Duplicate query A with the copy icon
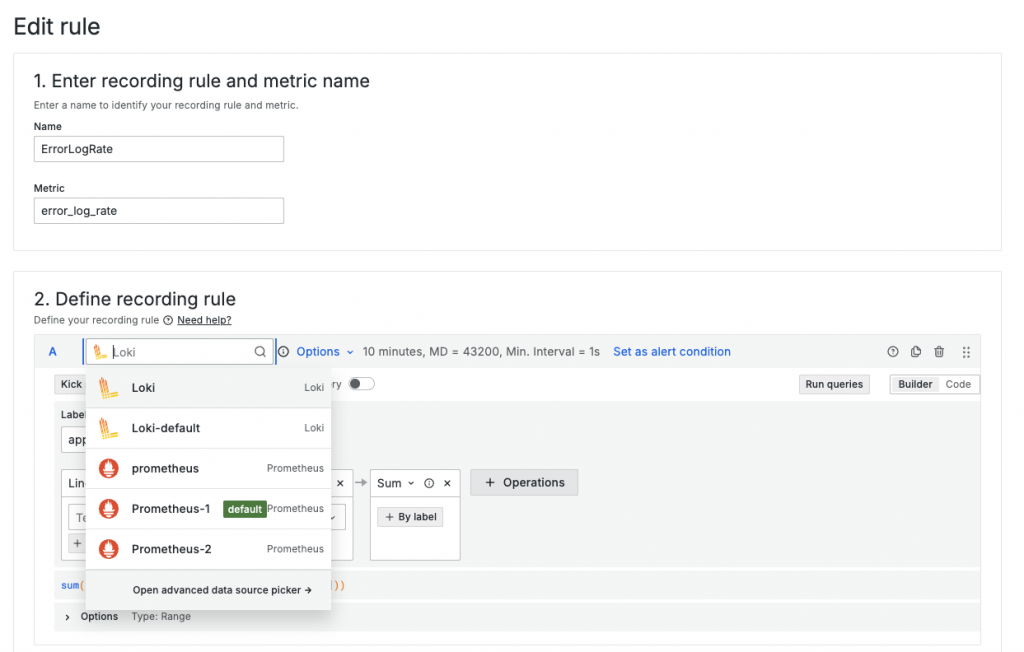The width and height of the screenshot is (1024, 652). click(x=916, y=352)
